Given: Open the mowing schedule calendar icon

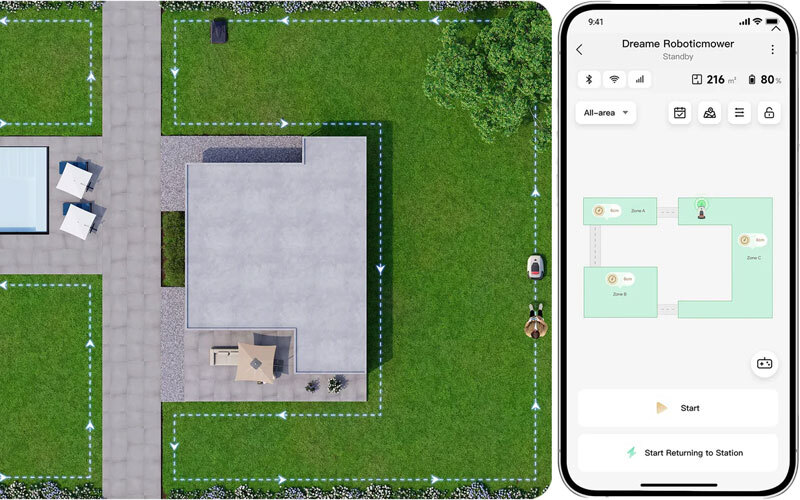Looking at the screenshot, I should (x=680, y=113).
